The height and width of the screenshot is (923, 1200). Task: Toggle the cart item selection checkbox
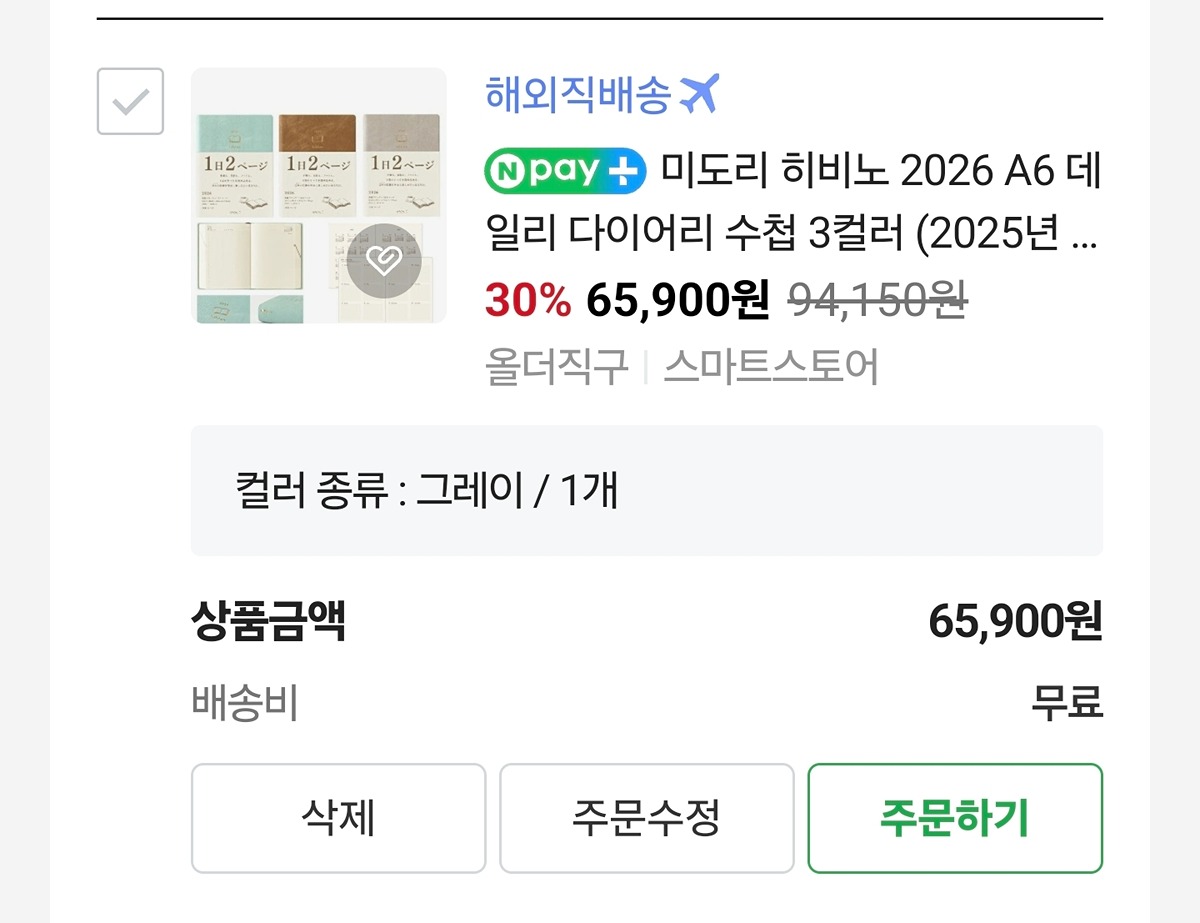click(130, 101)
